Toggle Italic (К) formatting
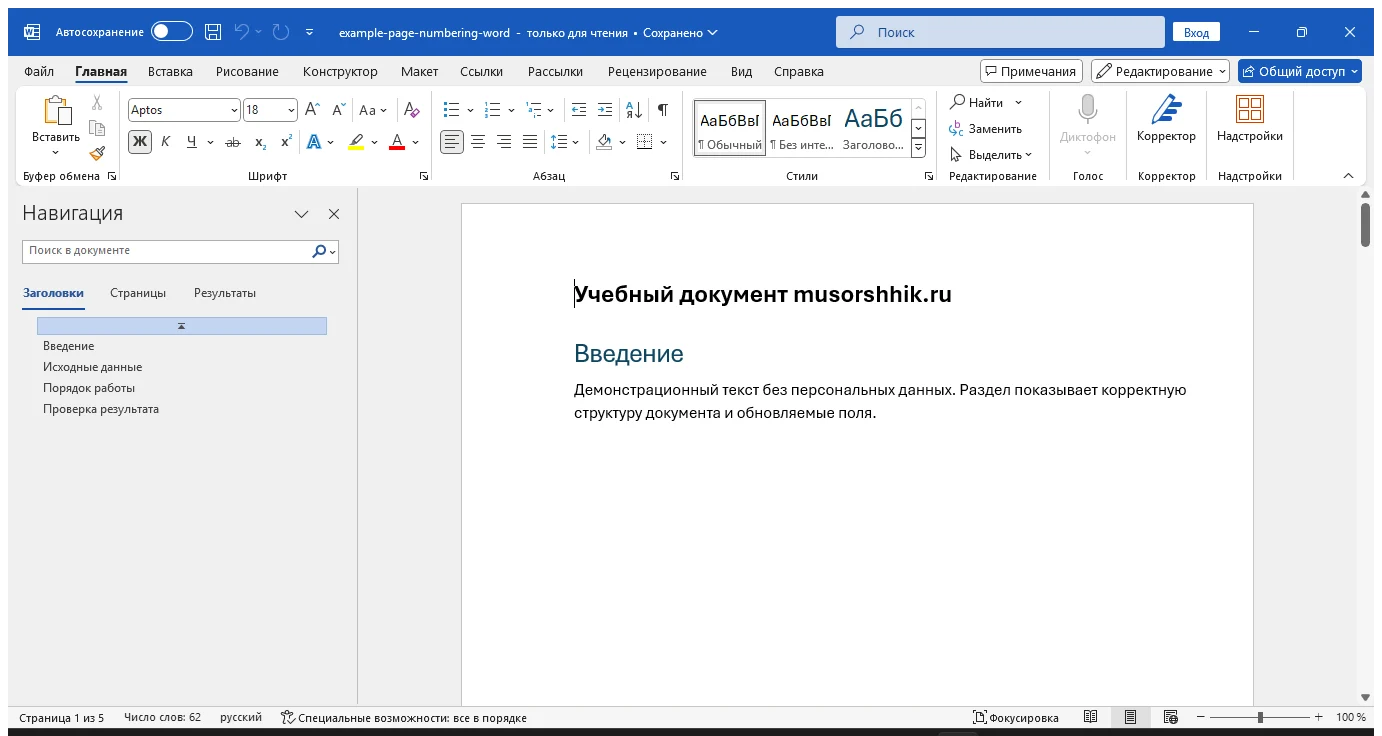Image resolution: width=1382 pixels, height=736 pixels. [x=165, y=142]
